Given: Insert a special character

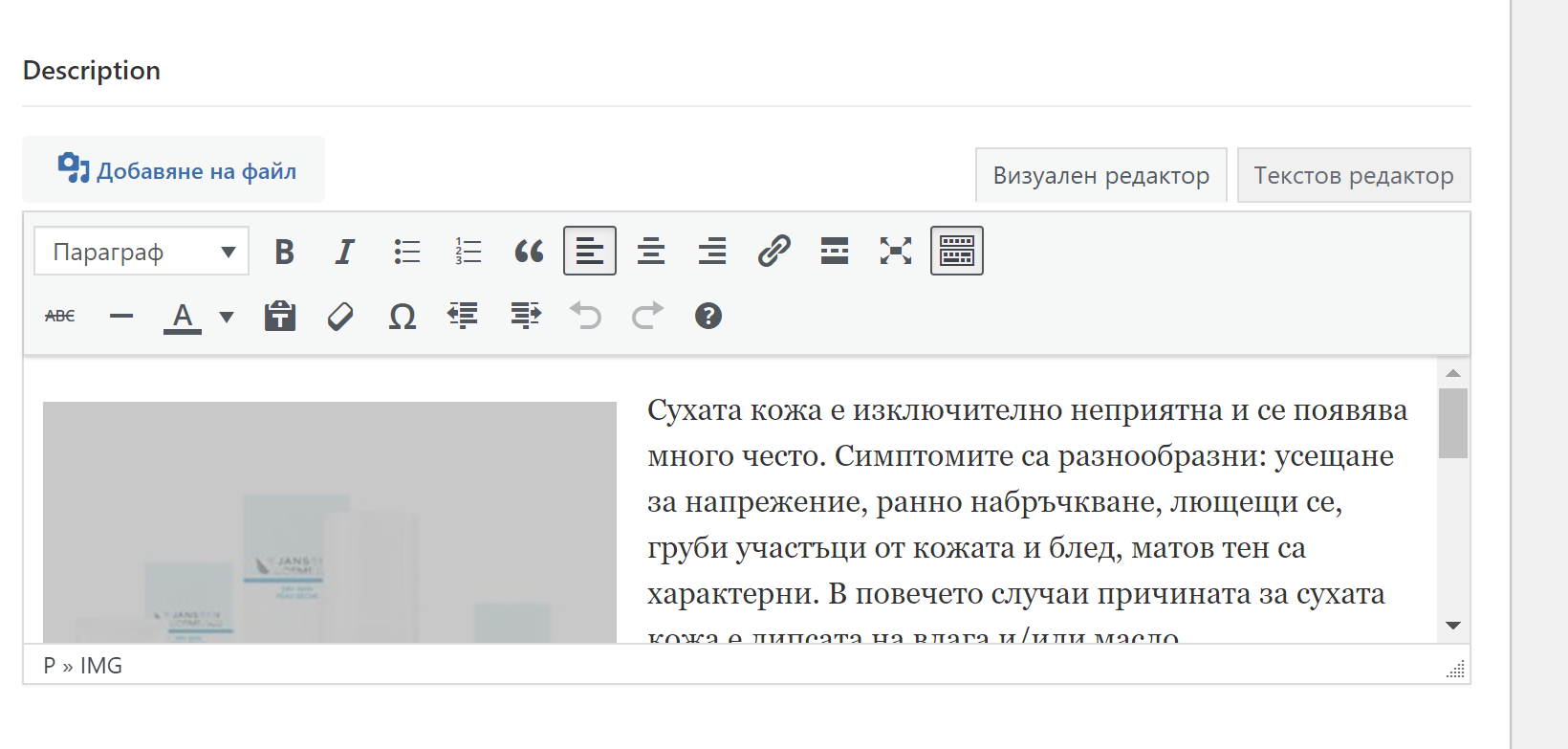Looking at the screenshot, I should 403,316.
